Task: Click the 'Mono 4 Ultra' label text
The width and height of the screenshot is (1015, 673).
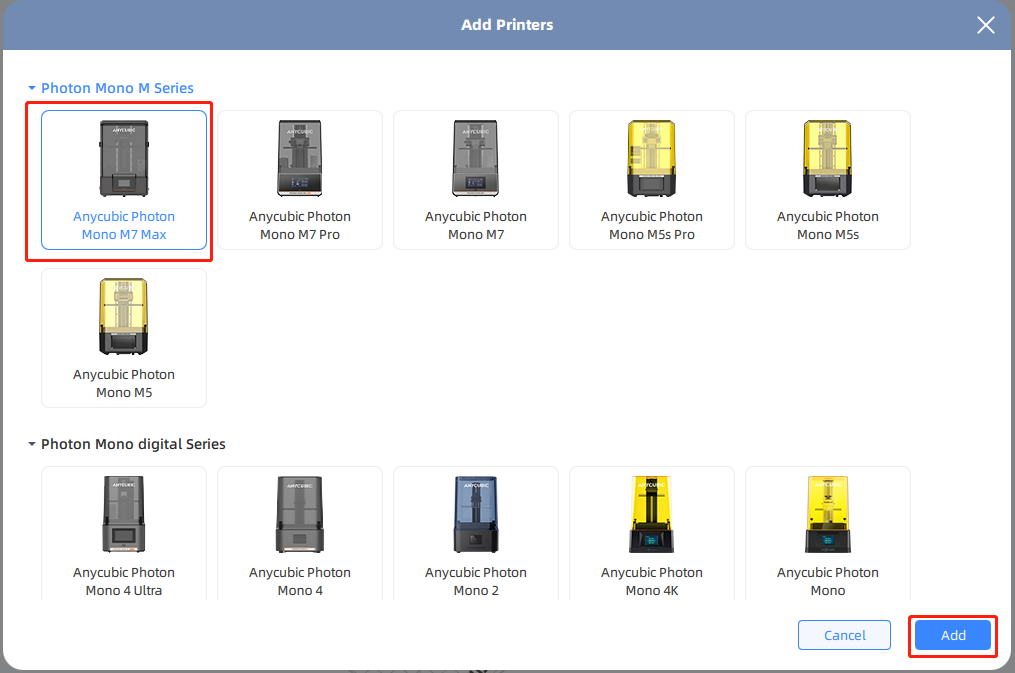Action: [124, 591]
